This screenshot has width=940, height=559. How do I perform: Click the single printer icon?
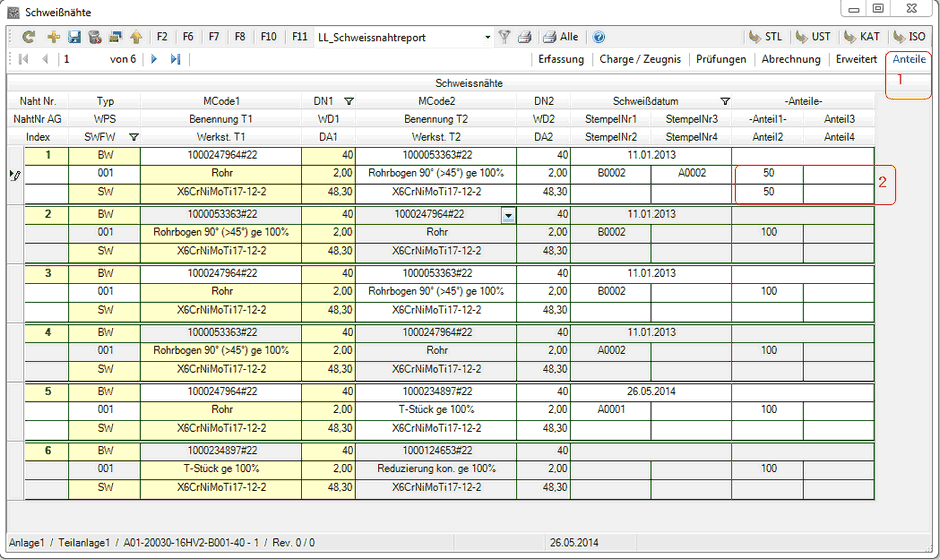pyautogui.click(x=525, y=37)
